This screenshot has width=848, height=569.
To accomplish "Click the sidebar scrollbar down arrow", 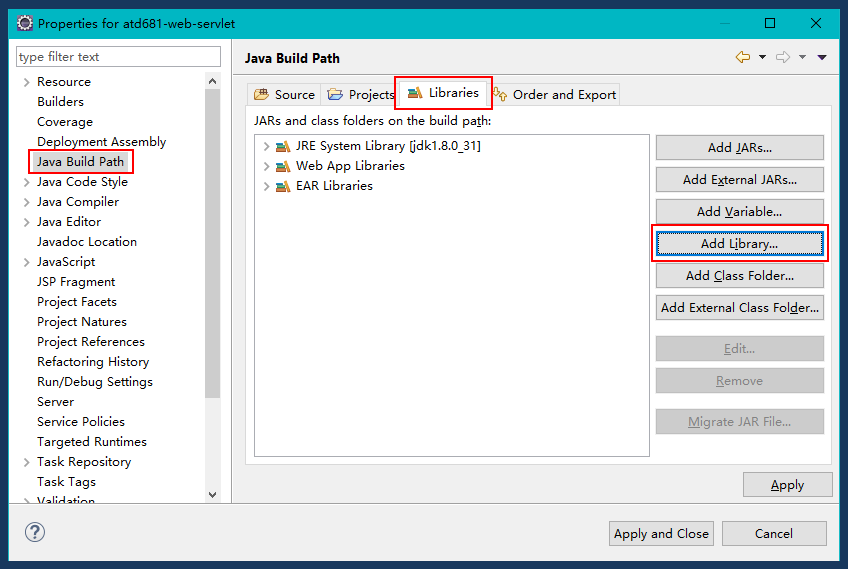I will click(x=213, y=494).
